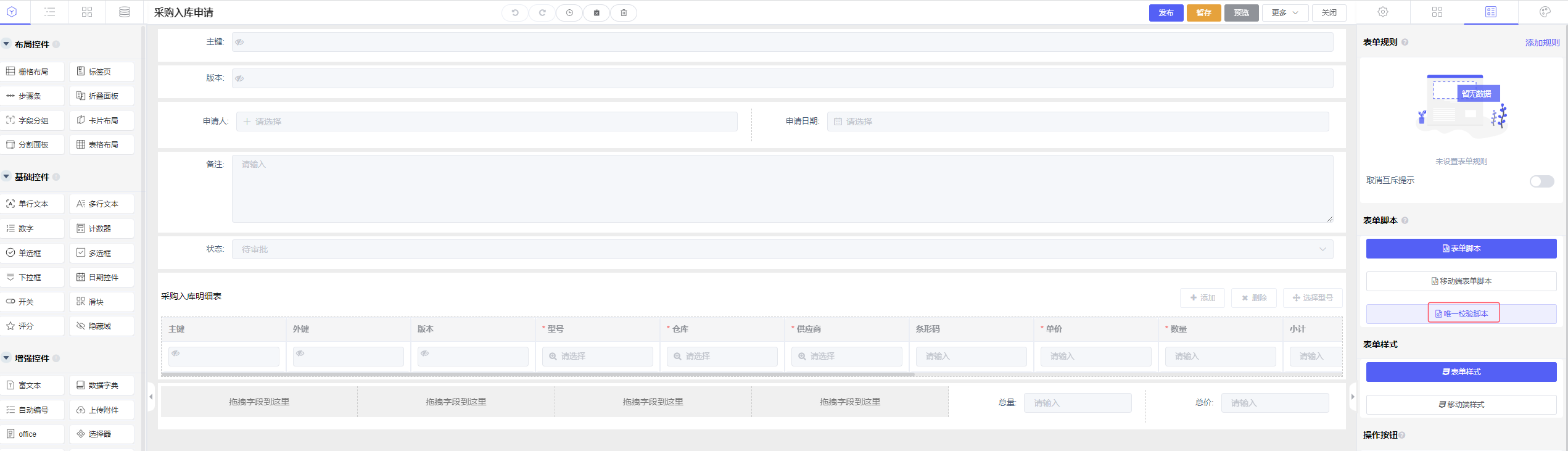This screenshot has height=451, width=1568.
Task: Click the 发布 button
Action: pos(1165,13)
